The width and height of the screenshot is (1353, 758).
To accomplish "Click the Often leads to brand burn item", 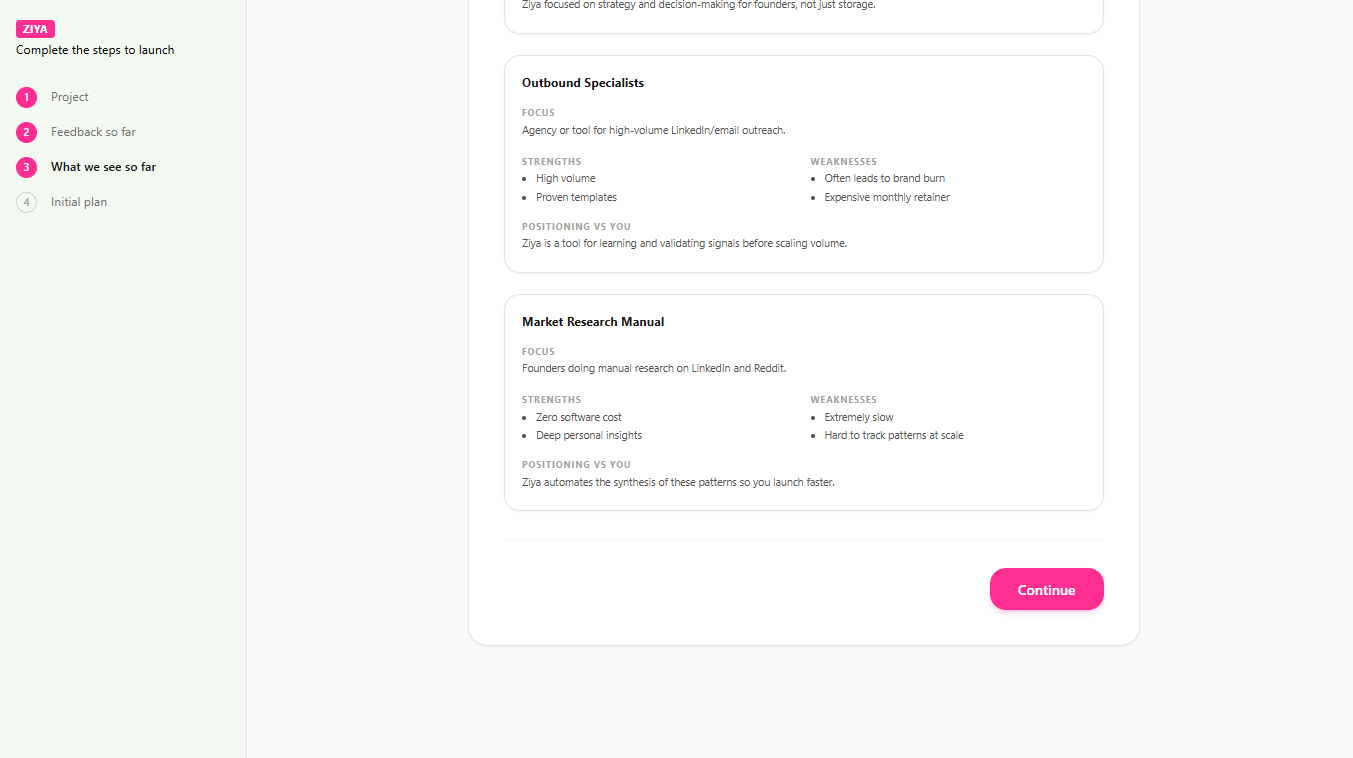I will 884,178.
